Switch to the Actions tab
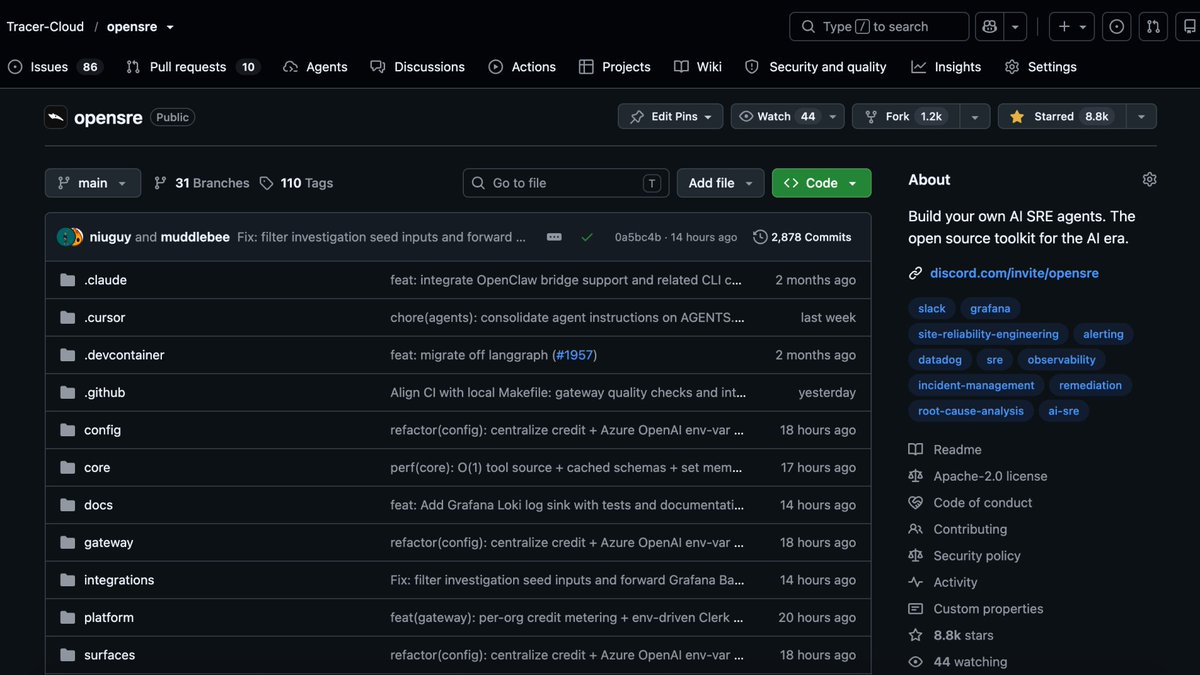Screen dimensions: 1200x675 point(522,67)
